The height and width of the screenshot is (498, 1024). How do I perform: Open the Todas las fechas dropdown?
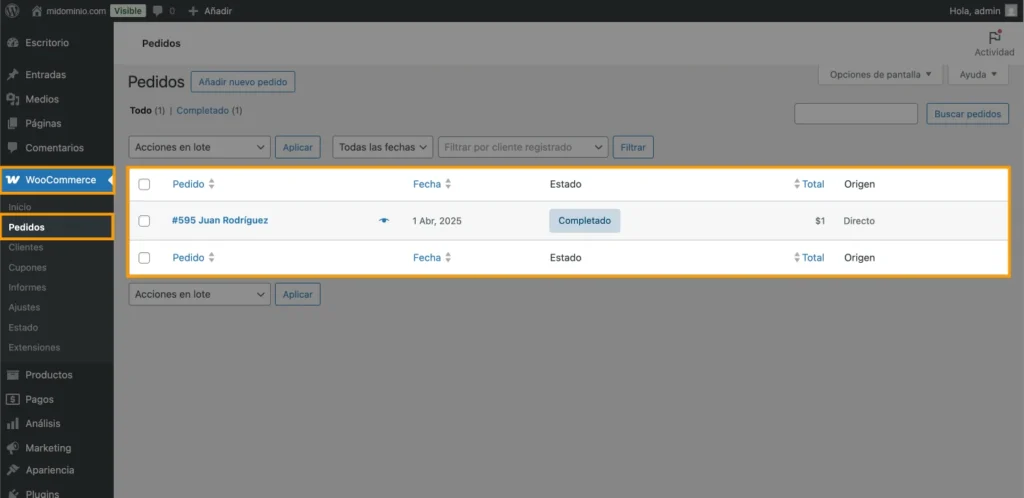pyautogui.click(x=383, y=148)
